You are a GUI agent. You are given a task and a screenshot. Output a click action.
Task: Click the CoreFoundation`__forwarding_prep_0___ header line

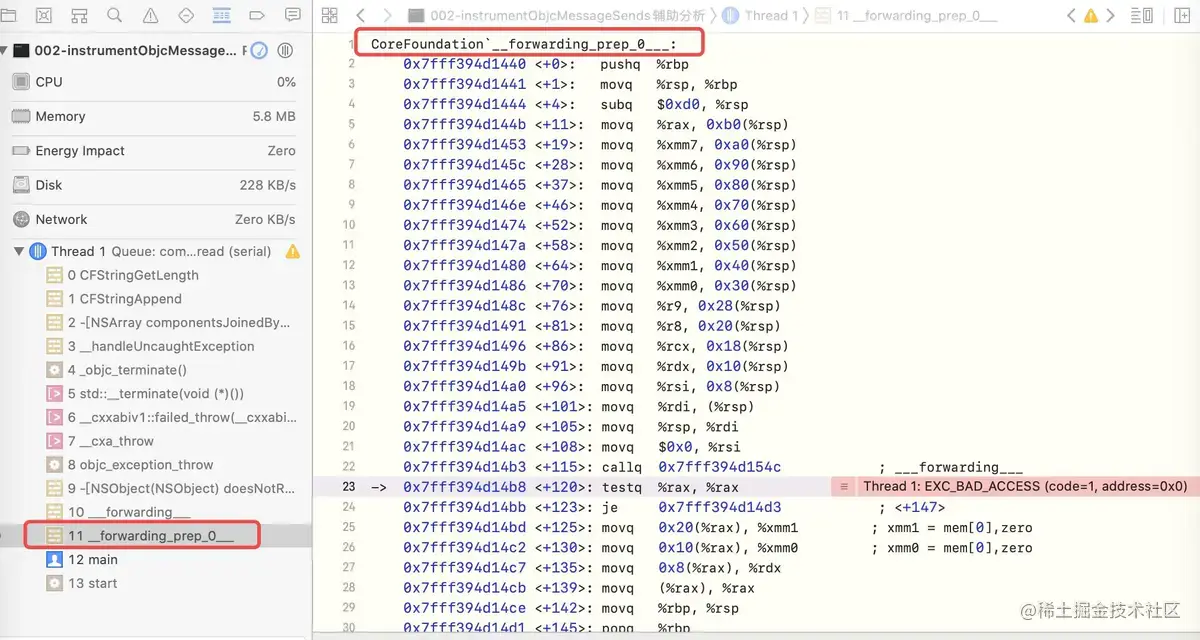coord(524,44)
